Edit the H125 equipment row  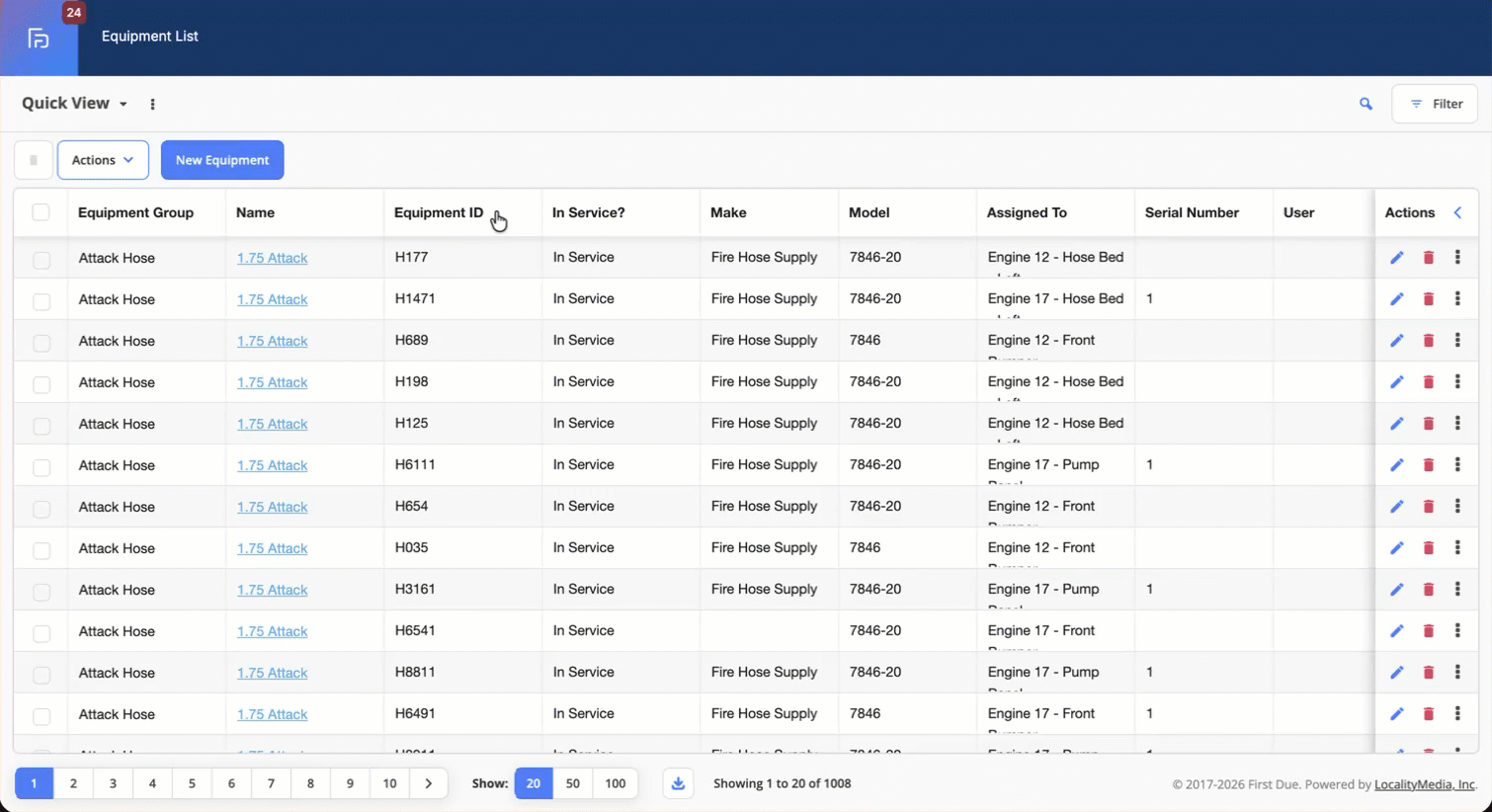click(x=1396, y=424)
